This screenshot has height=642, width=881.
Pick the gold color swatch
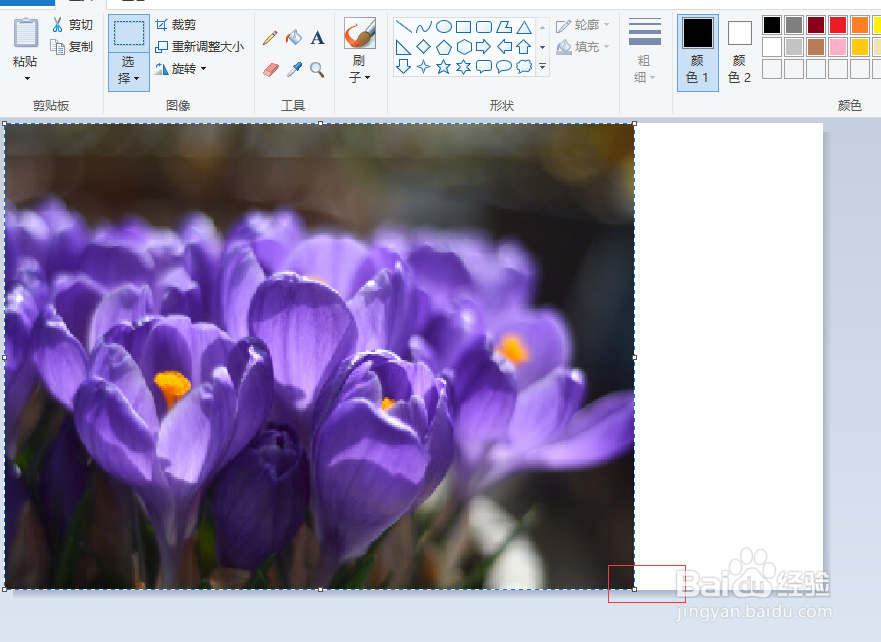[x=860, y=47]
